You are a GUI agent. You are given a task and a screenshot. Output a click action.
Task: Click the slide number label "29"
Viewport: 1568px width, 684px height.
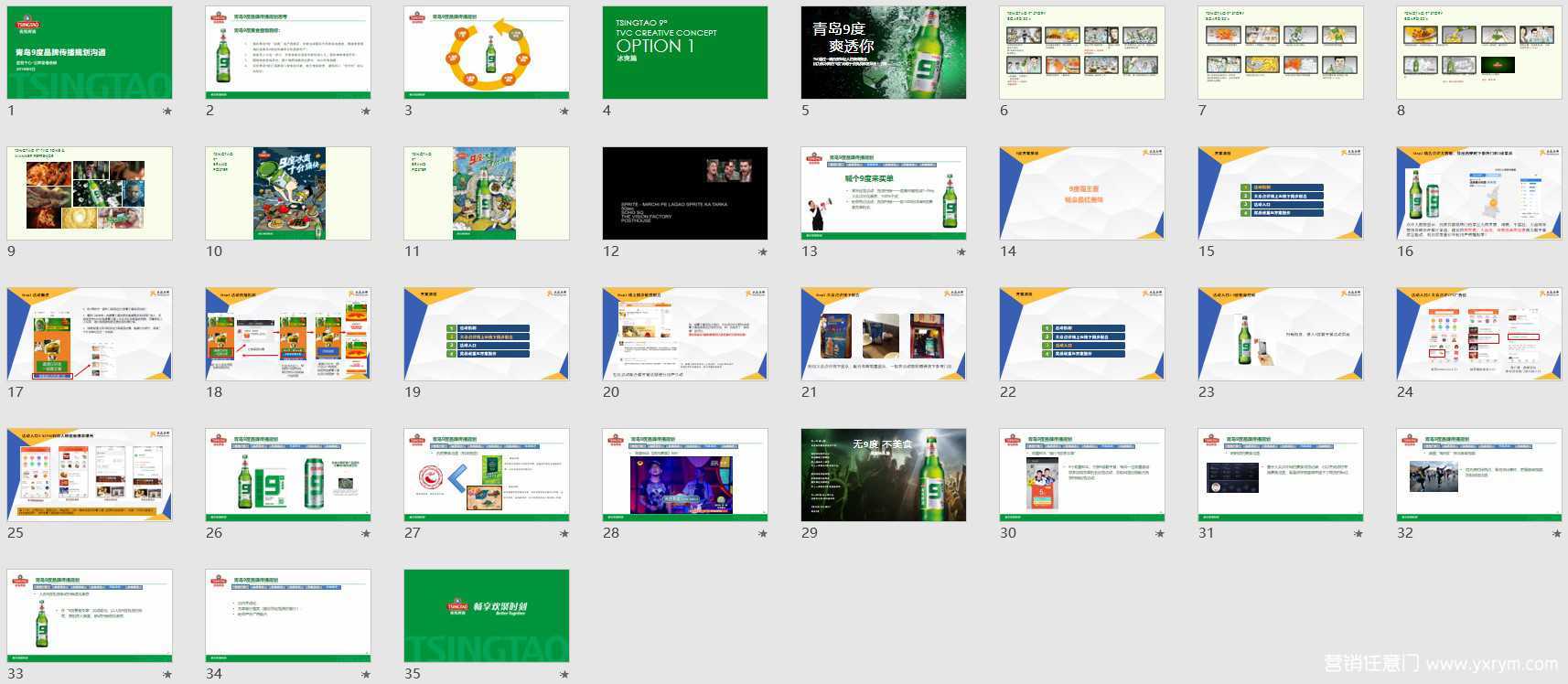(x=810, y=533)
